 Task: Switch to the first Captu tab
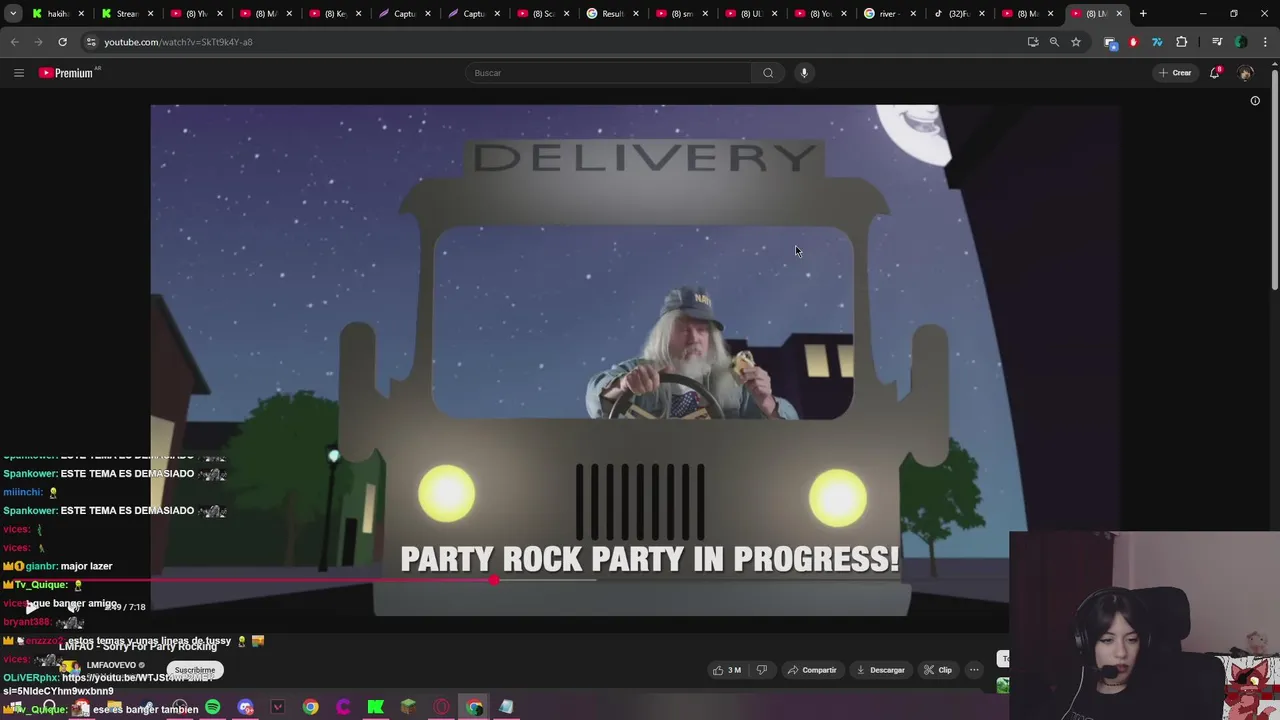(x=405, y=14)
